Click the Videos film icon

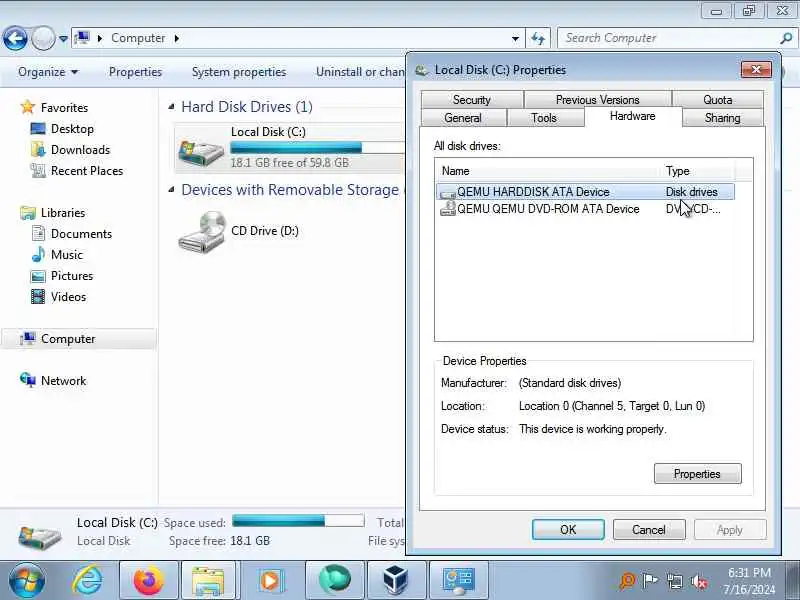[38, 296]
